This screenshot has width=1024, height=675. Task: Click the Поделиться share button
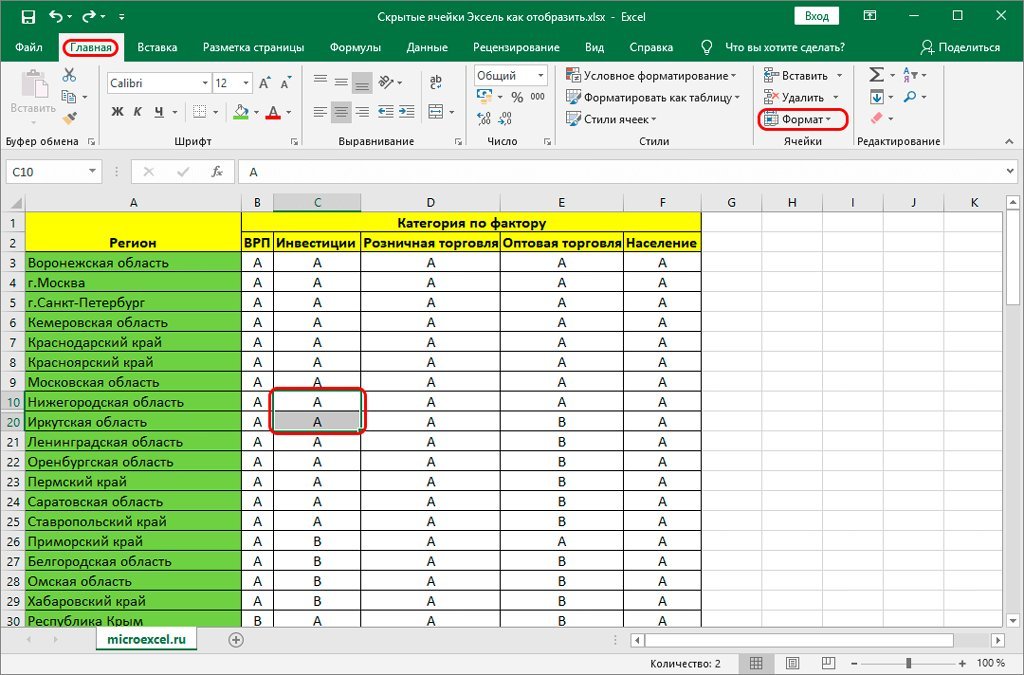pyautogui.click(x=960, y=47)
